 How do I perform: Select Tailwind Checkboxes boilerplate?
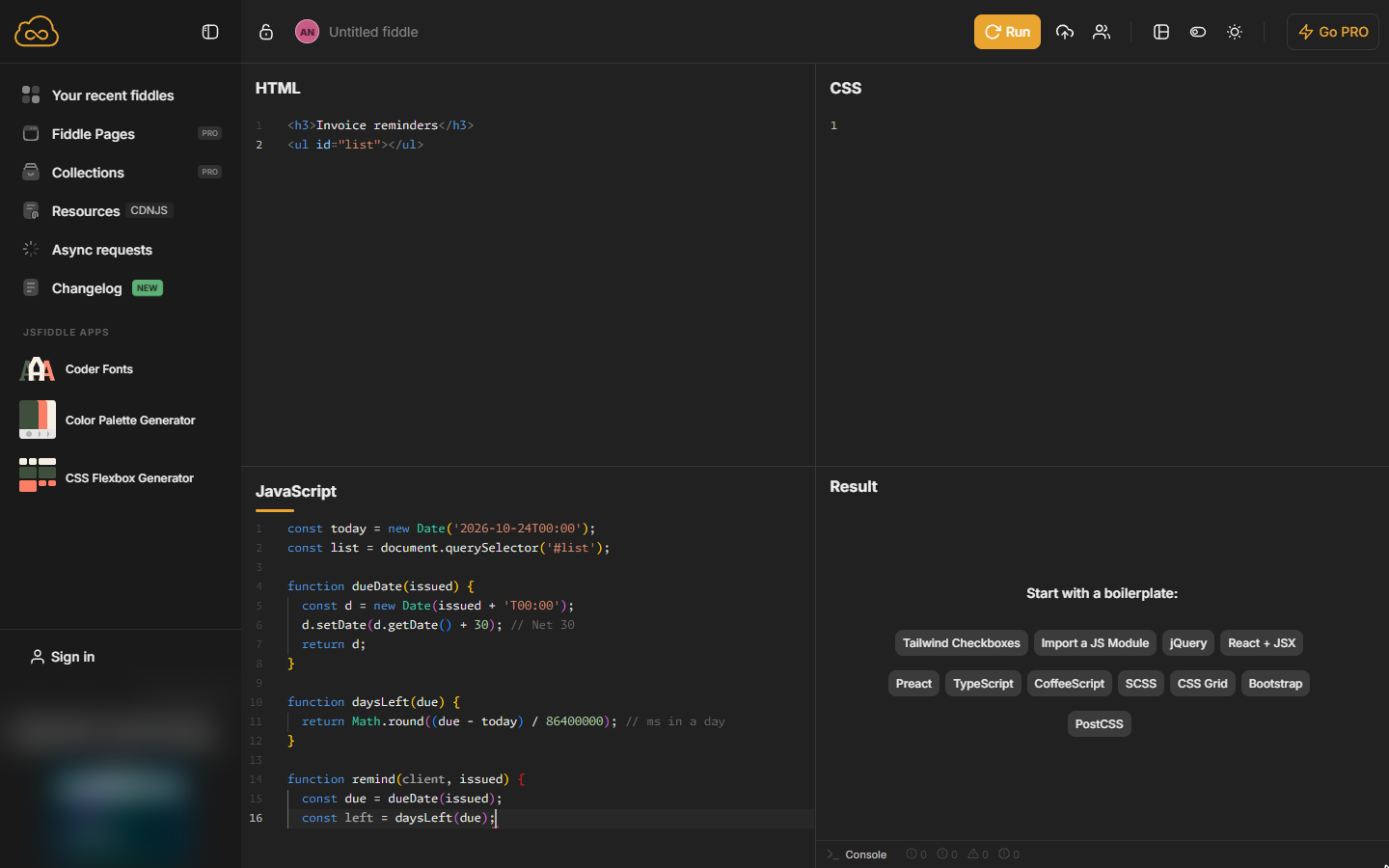point(961,643)
